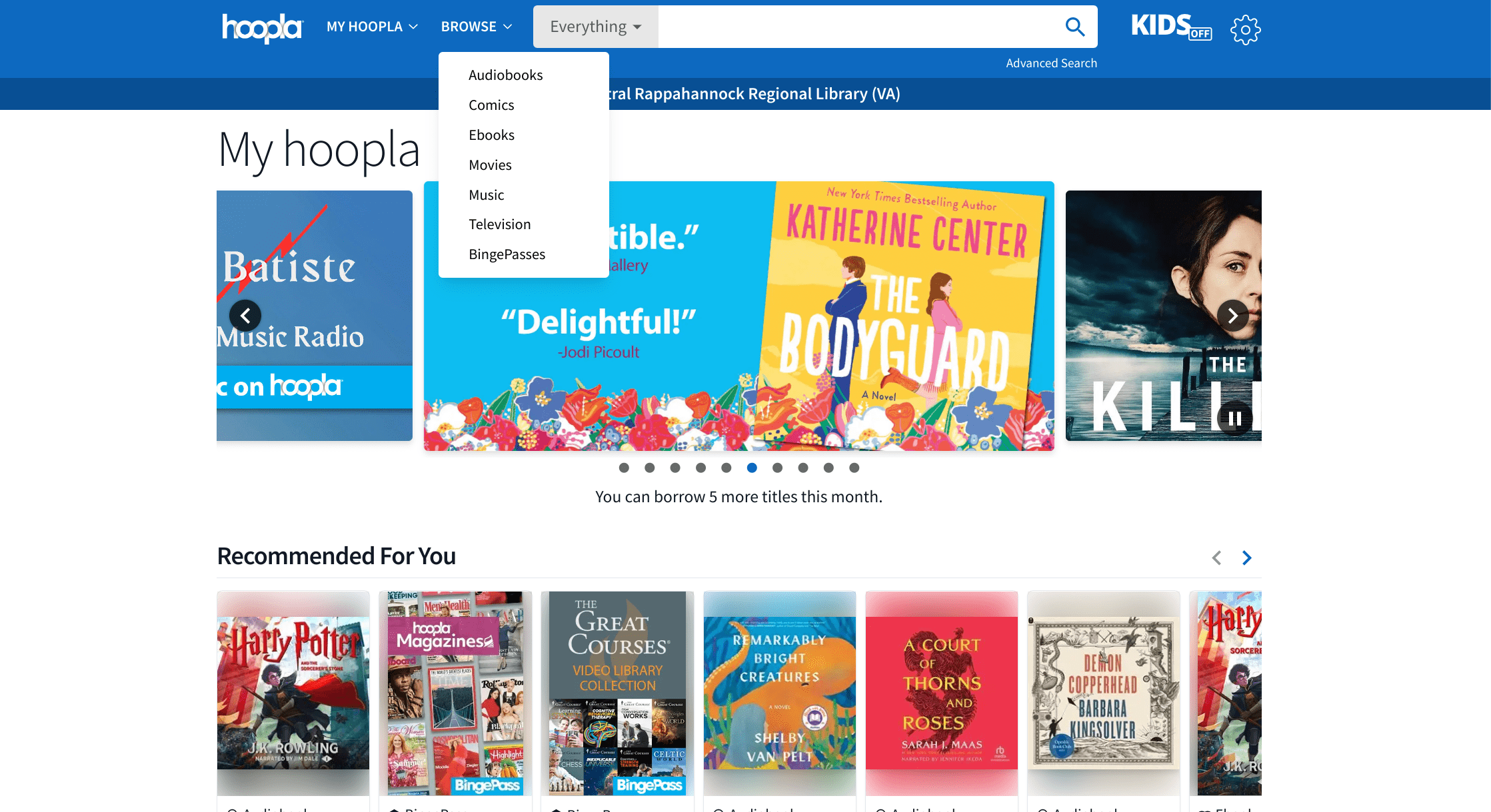This screenshot has height=812, width=1491.
Task: Jump to the tenth carousel dot
Action: pos(854,468)
